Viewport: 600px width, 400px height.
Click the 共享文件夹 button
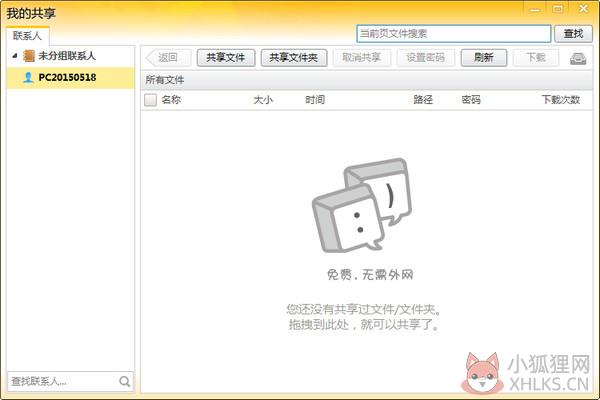click(x=294, y=58)
